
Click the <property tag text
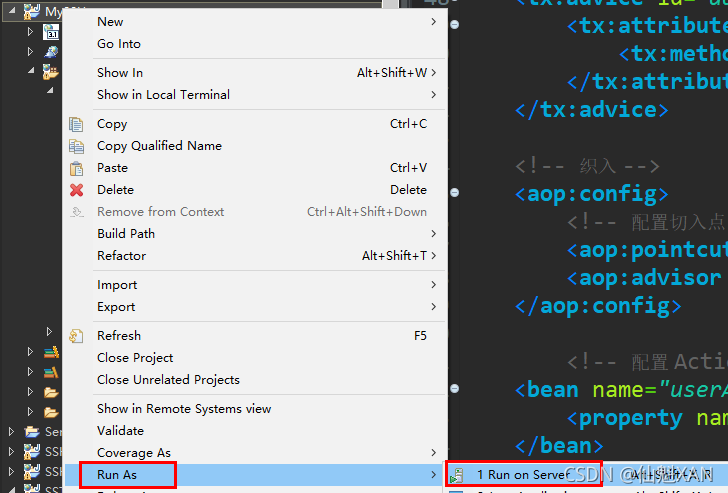[x=625, y=418]
